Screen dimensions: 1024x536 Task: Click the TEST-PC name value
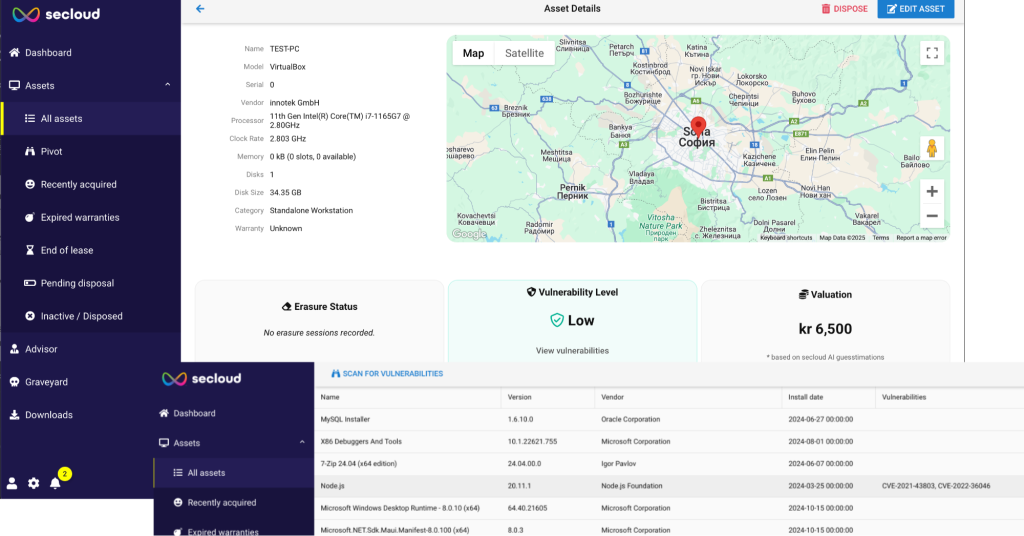pos(285,49)
